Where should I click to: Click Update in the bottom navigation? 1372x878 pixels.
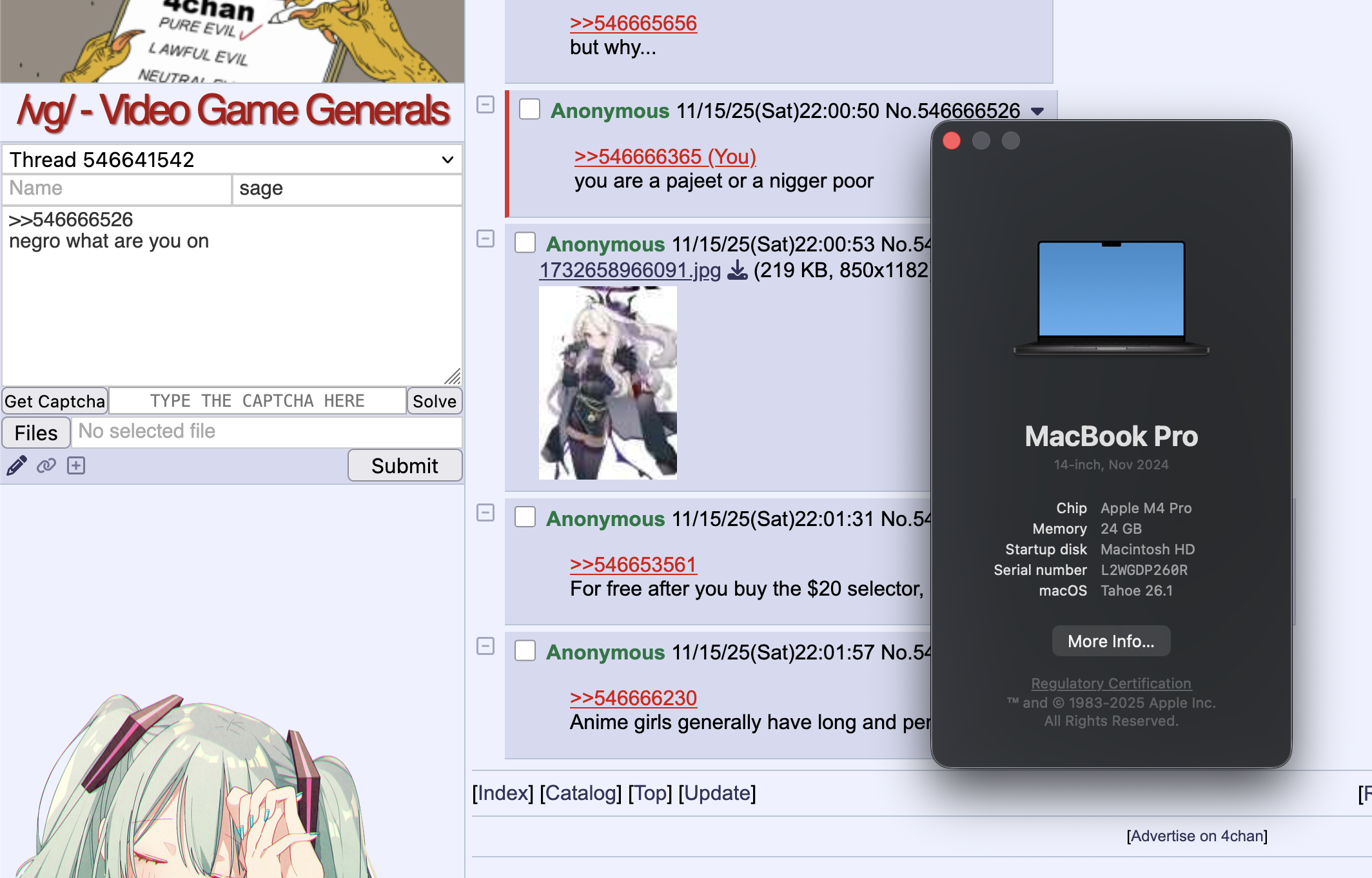pos(717,793)
